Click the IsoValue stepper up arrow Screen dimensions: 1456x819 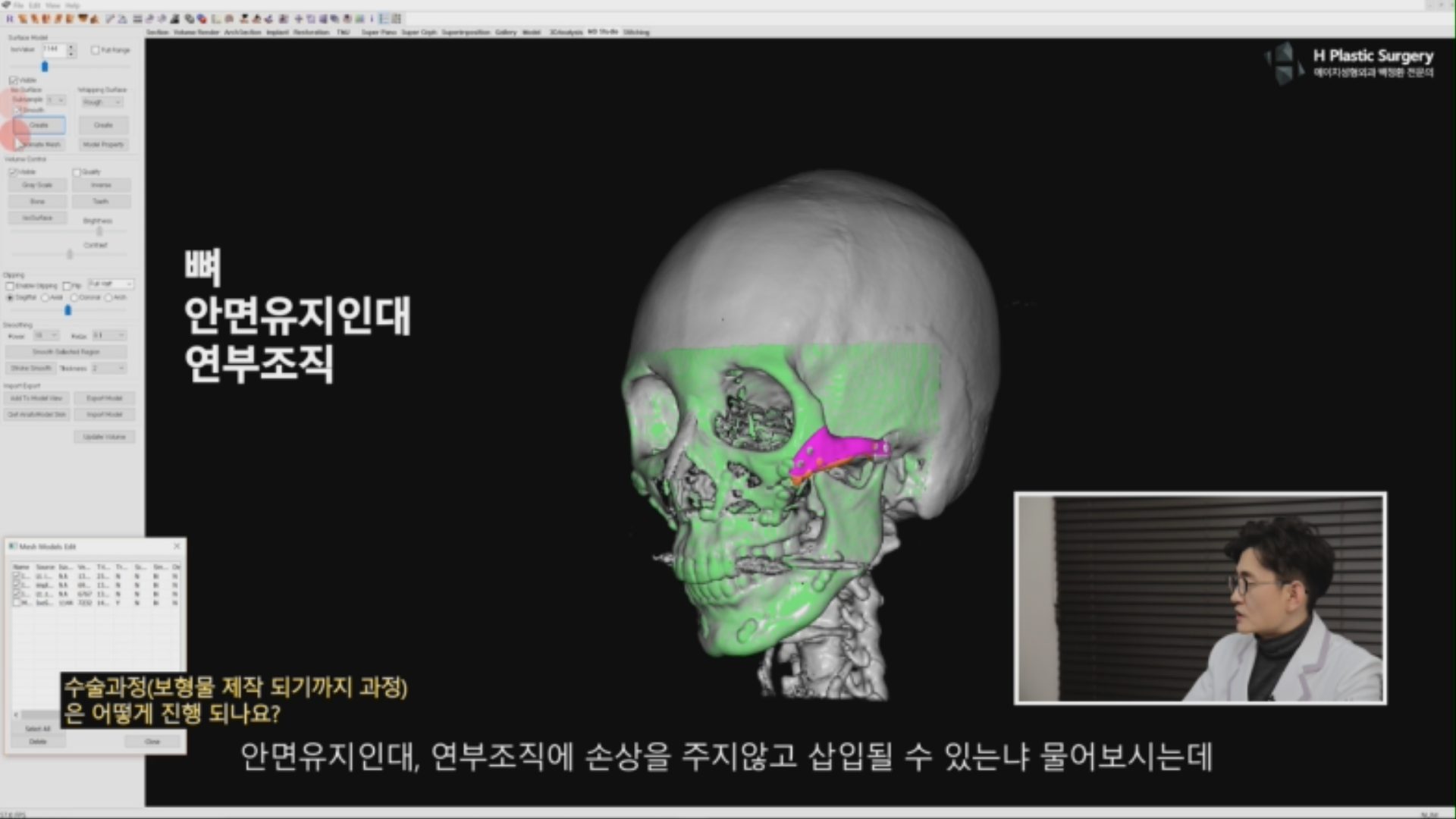click(71, 47)
